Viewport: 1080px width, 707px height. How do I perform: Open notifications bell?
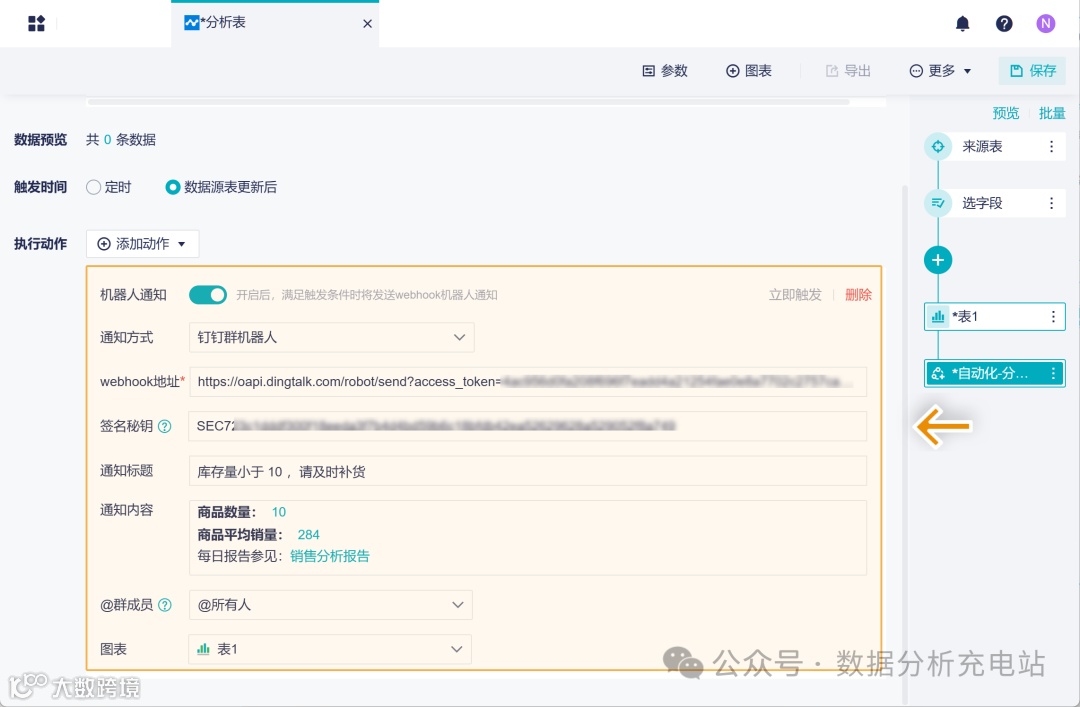963,24
